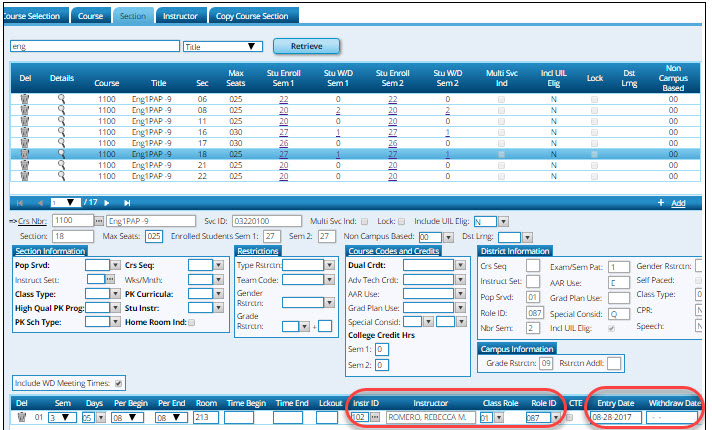Jump to last page of results
Screen dimensions: 712x430
(127, 203)
